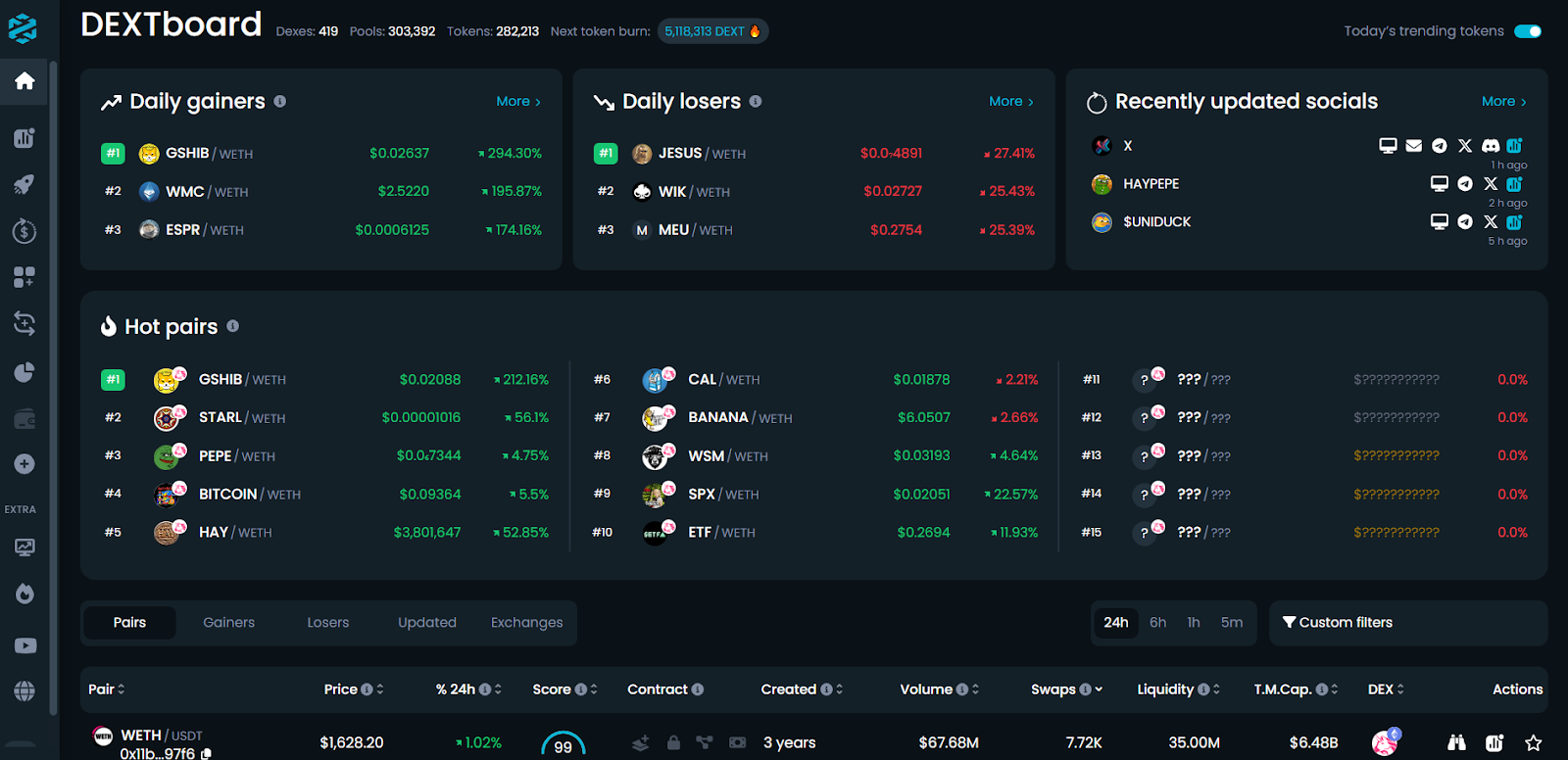Switch to the Updated tab

click(427, 623)
